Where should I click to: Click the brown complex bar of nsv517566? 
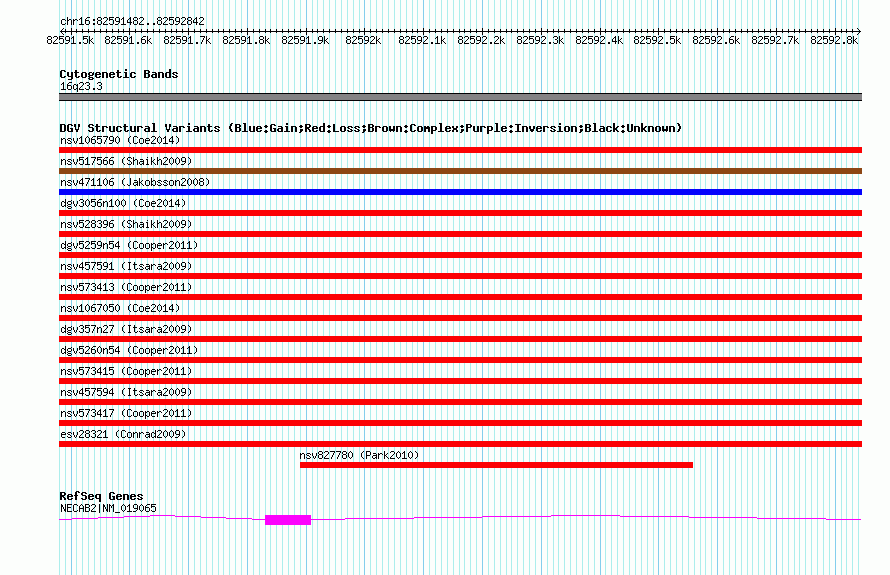pyautogui.click(x=460, y=171)
